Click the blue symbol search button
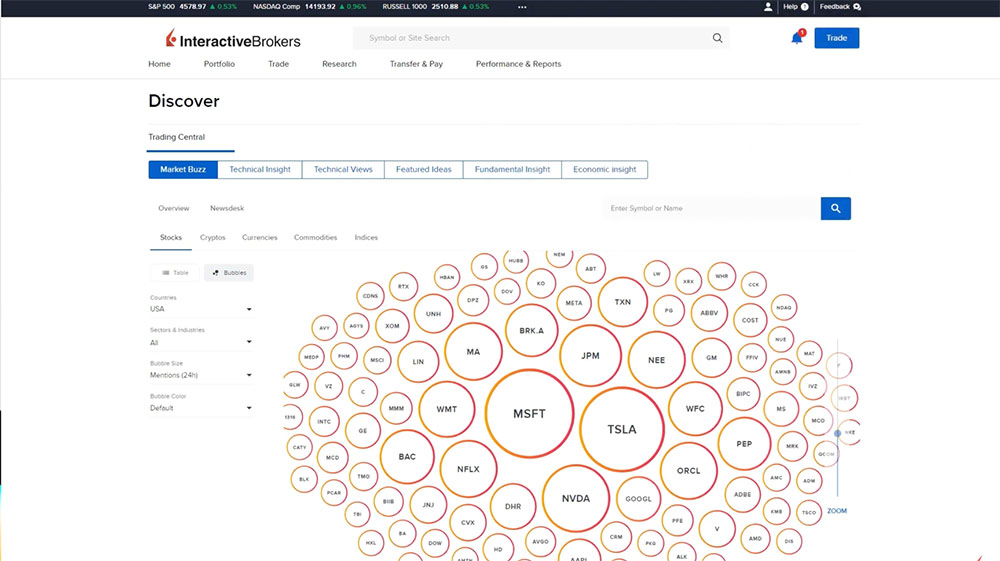Viewport: 1000px width, 561px height. coord(835,208)
